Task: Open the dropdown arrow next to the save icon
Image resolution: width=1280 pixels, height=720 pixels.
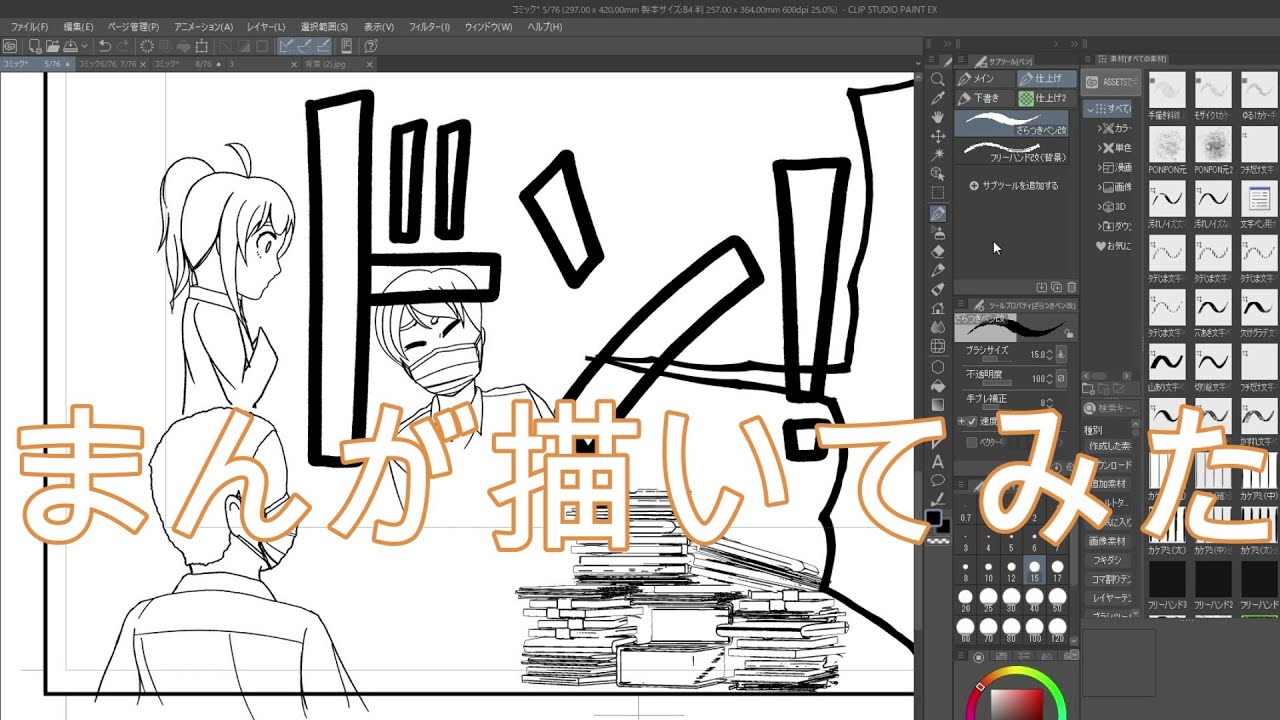Action: pyautogui.click(x=84, y=46)
